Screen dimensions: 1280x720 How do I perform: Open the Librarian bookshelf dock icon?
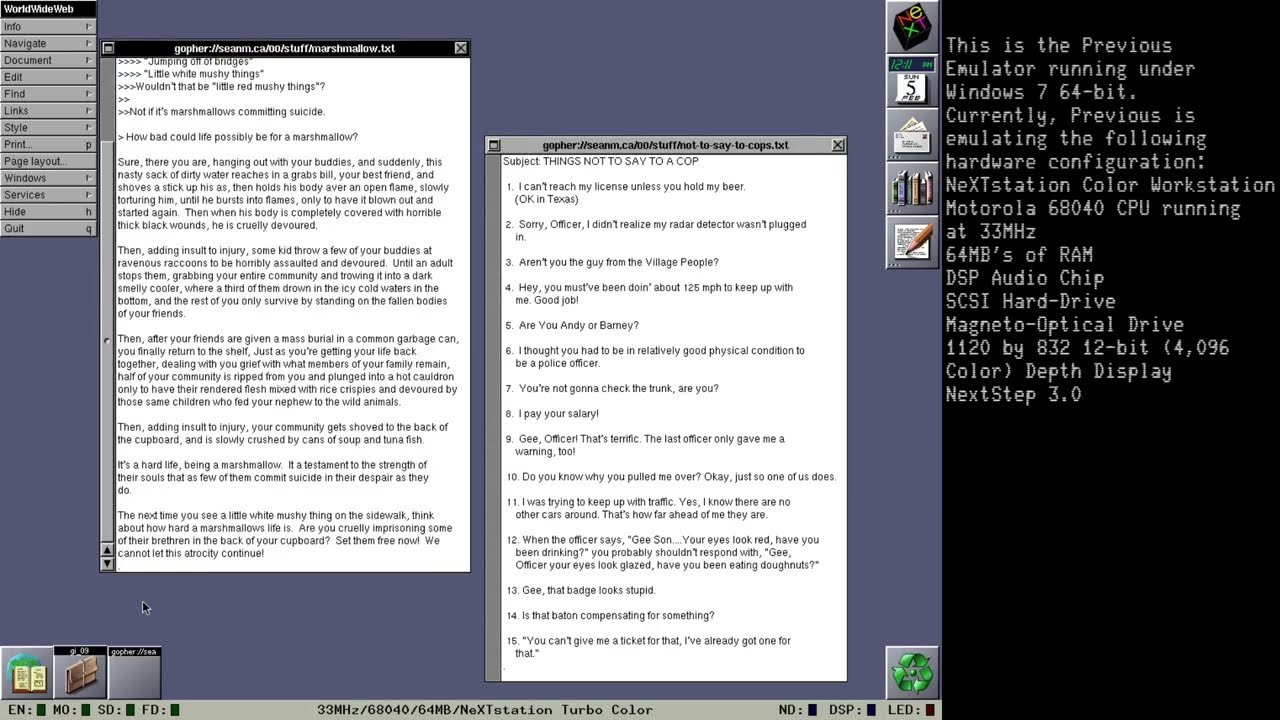click(912, 189)
